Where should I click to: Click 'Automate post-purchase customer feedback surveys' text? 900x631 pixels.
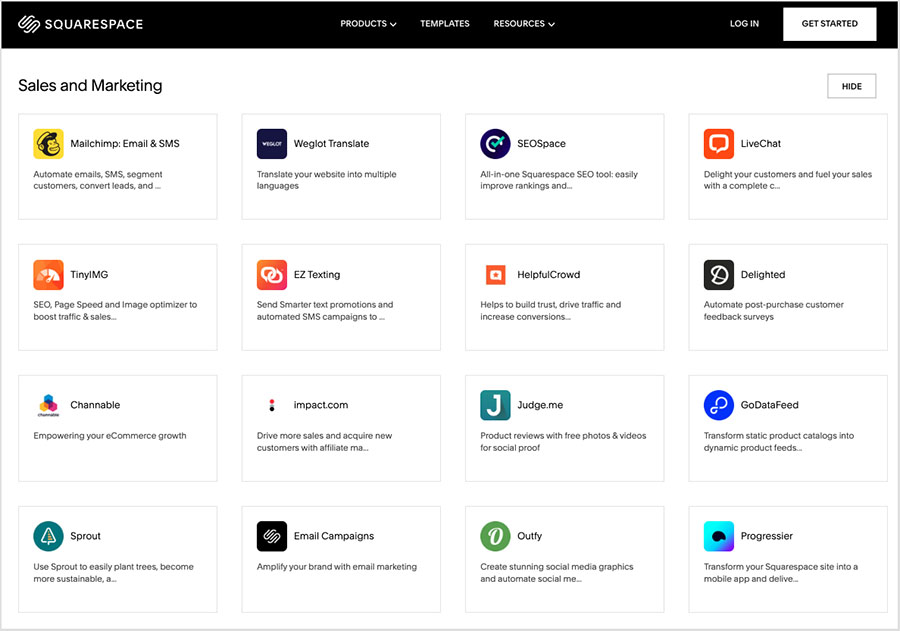point(774,311)
